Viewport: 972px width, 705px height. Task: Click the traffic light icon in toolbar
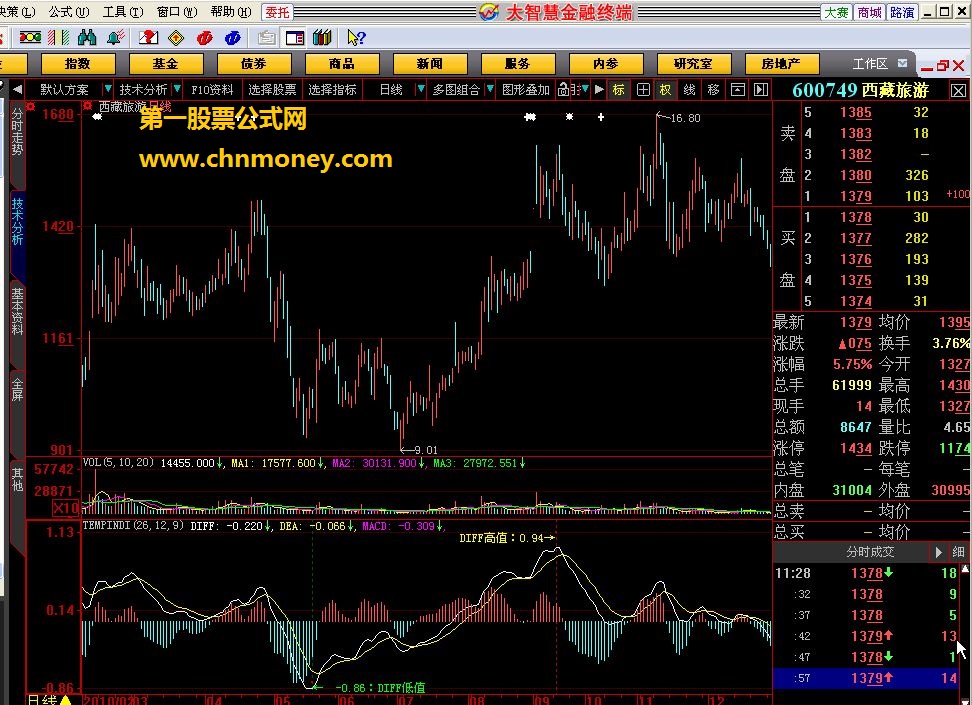(30, 38)
